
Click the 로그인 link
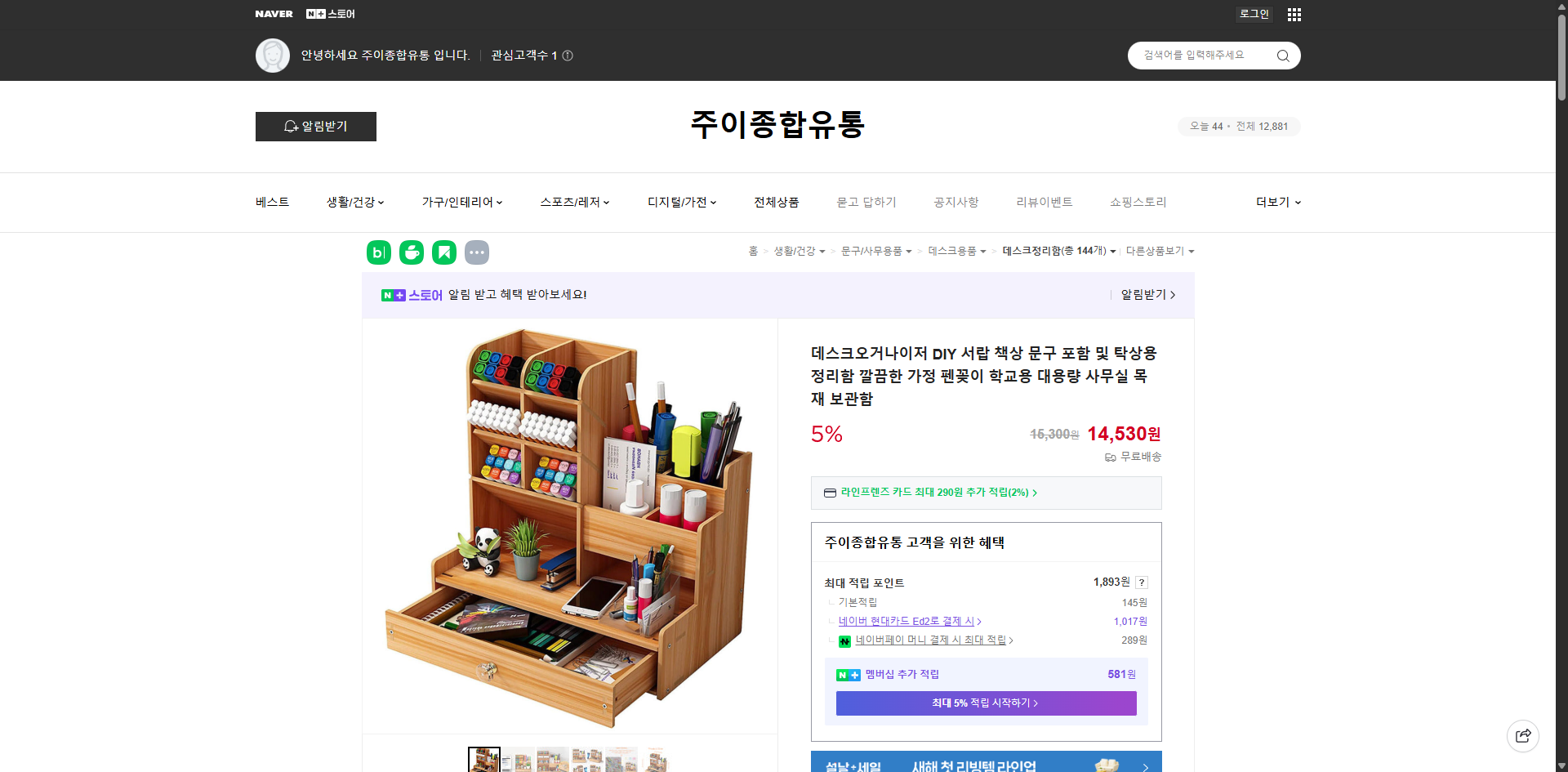click(1254, 14)
